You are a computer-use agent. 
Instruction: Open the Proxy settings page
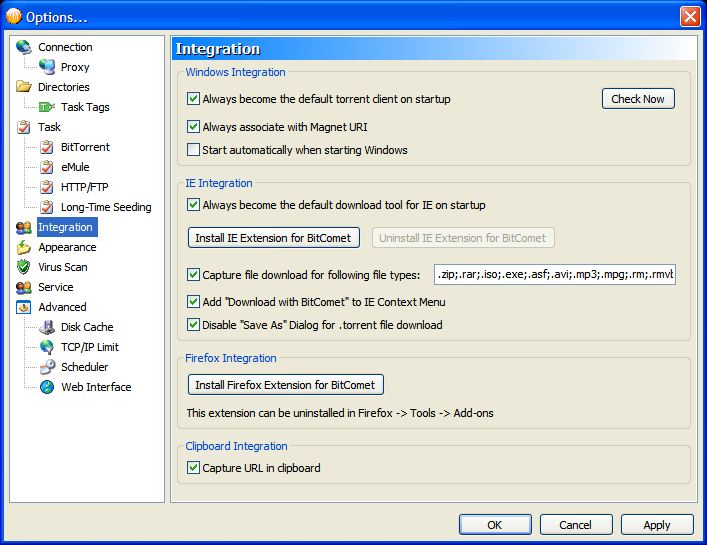[75, 67]
